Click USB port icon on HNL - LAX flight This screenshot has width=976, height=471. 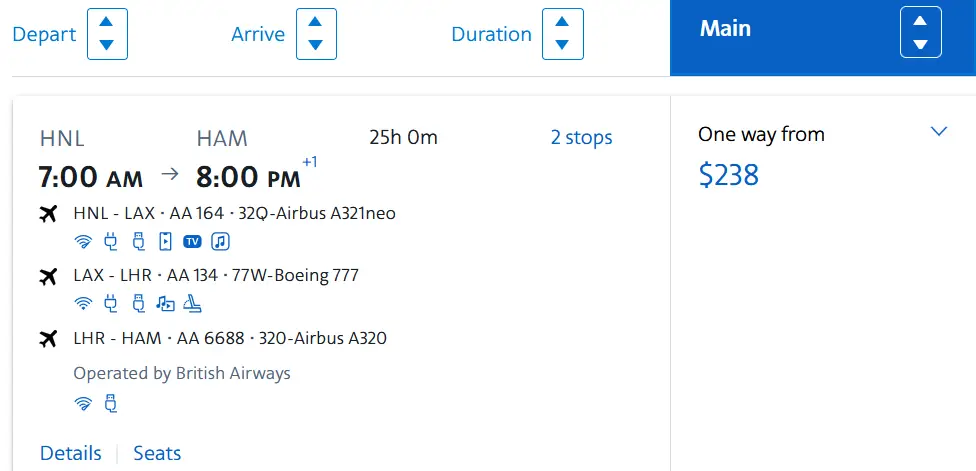click(x=138, y=241)
